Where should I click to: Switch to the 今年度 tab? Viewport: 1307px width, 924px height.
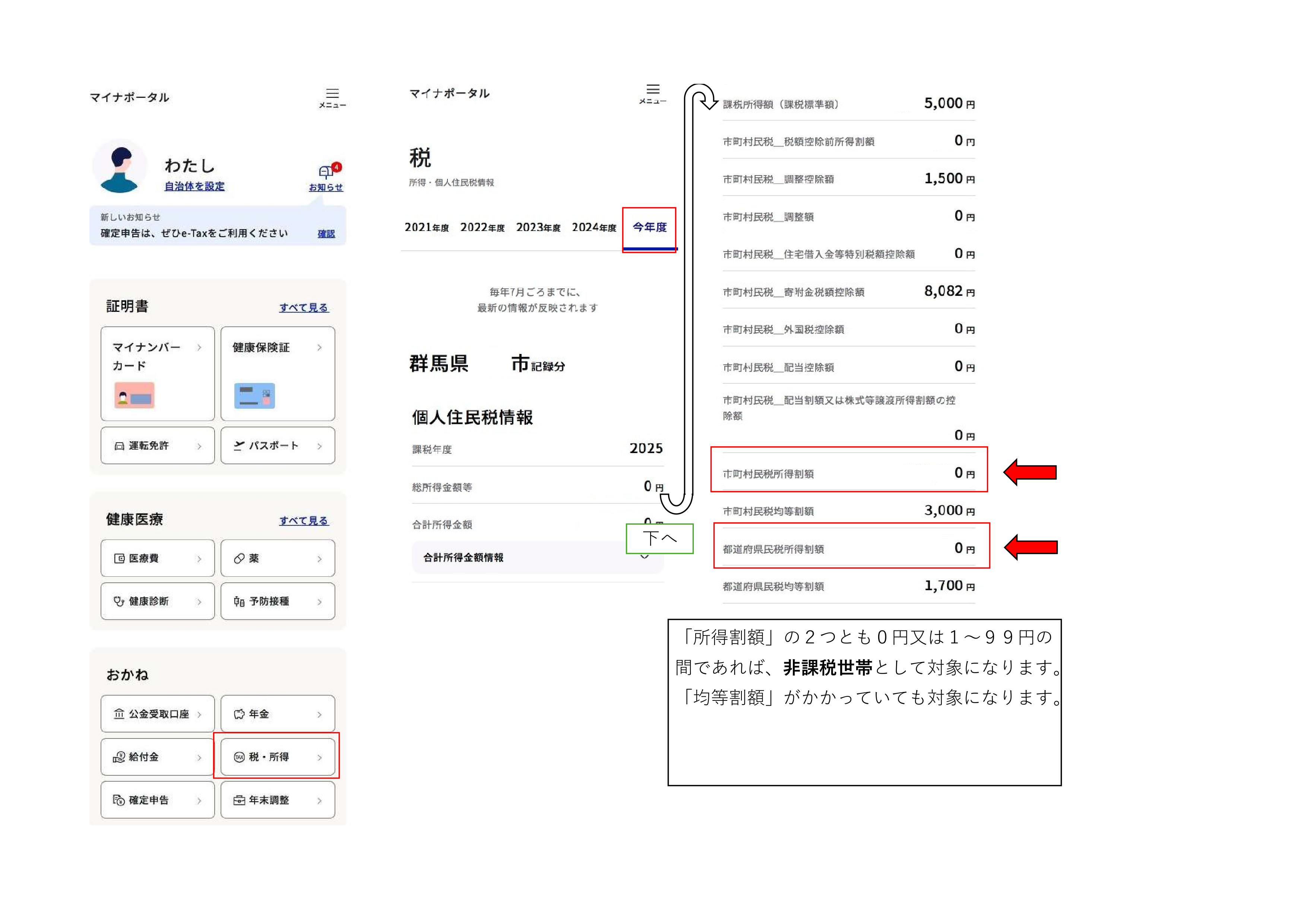649,228
